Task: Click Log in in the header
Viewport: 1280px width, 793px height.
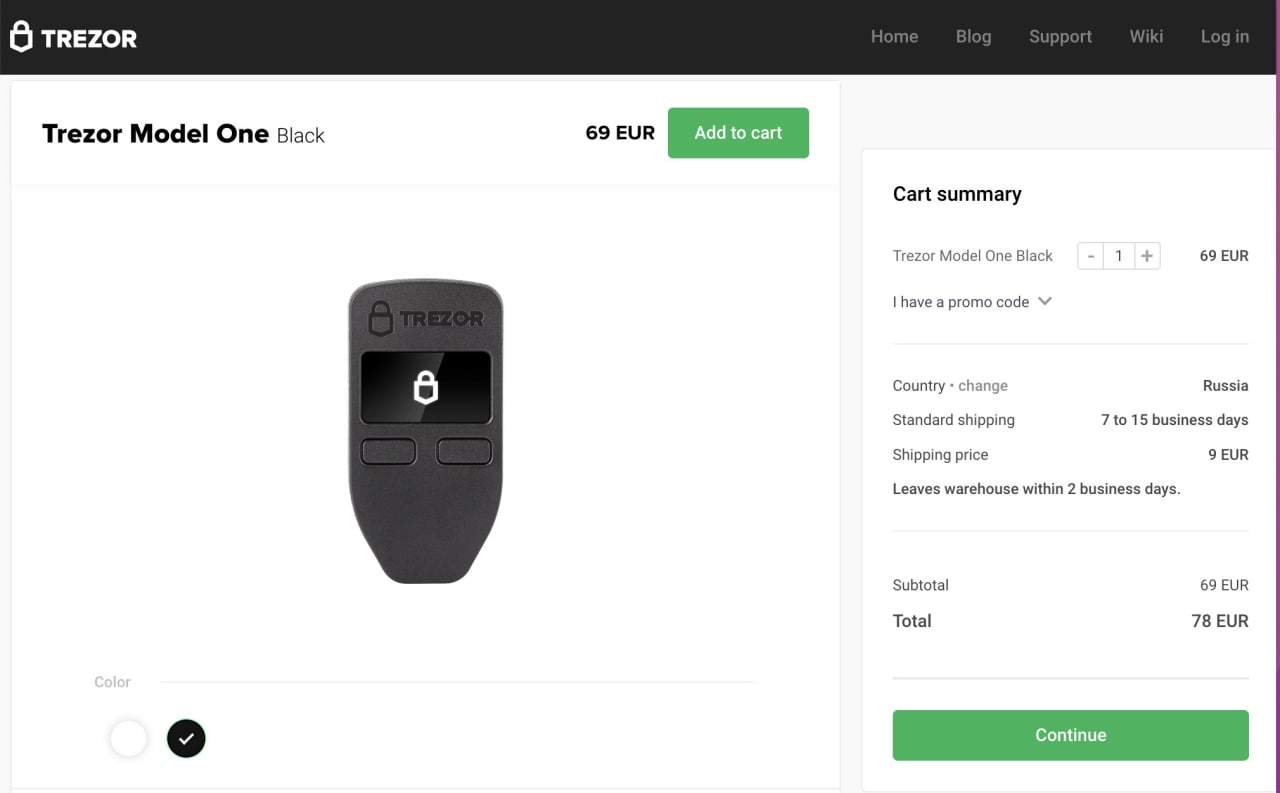Action: pos(1224,37)
